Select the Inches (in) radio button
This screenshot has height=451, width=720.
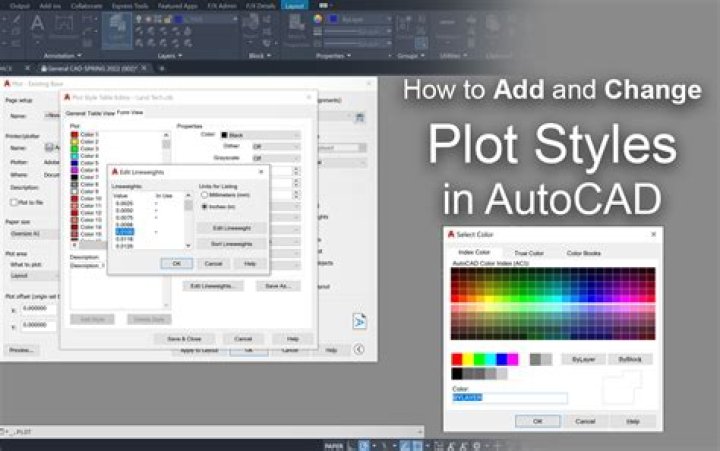tap(205, 207)
